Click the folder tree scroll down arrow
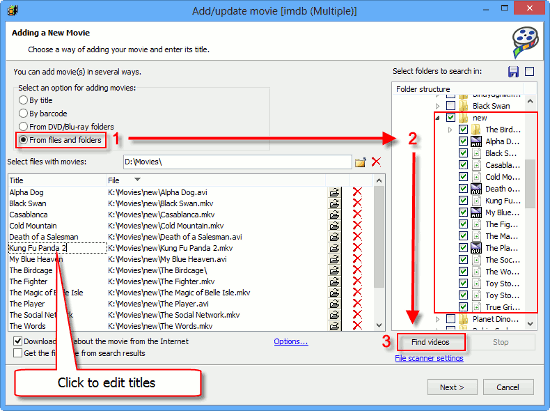The image size is (550, 411). [530, 323]
